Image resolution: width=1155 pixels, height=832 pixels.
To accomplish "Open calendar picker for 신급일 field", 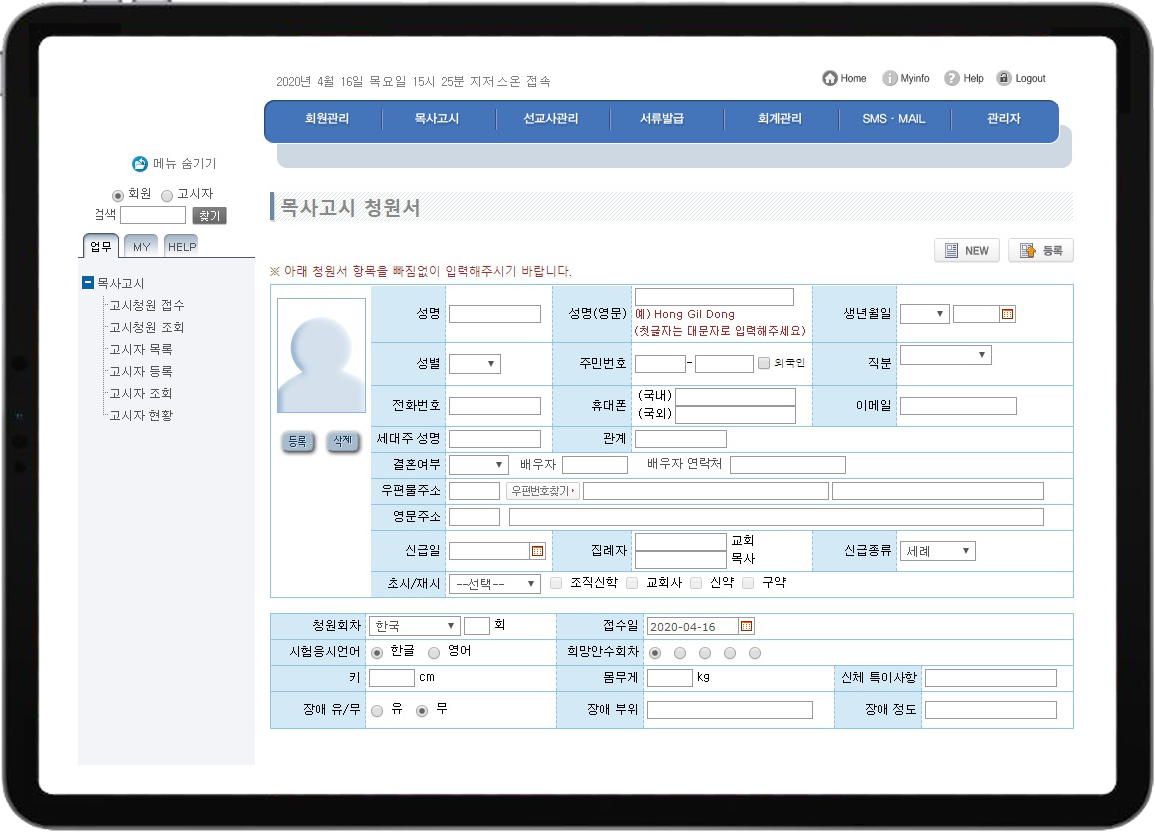I will [x=537, y=551].
